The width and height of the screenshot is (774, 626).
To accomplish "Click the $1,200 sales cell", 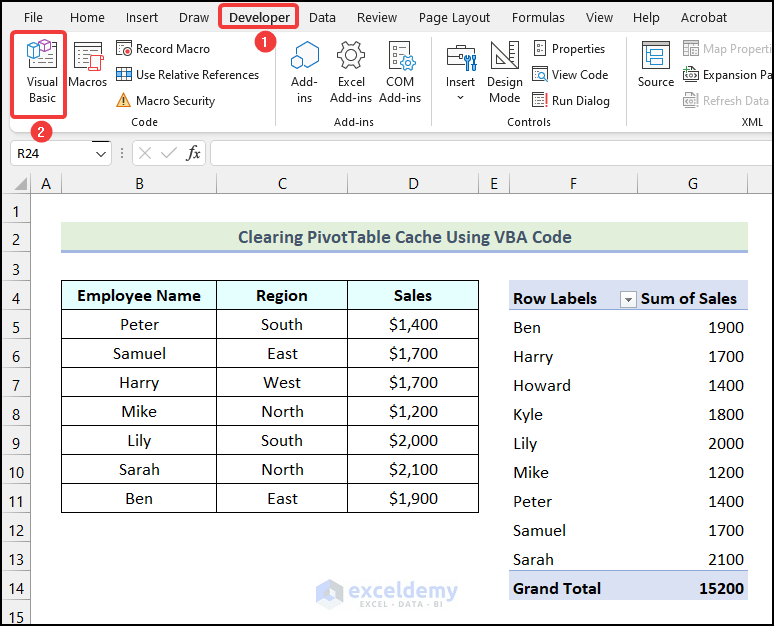I will click(x=413, y=411).
